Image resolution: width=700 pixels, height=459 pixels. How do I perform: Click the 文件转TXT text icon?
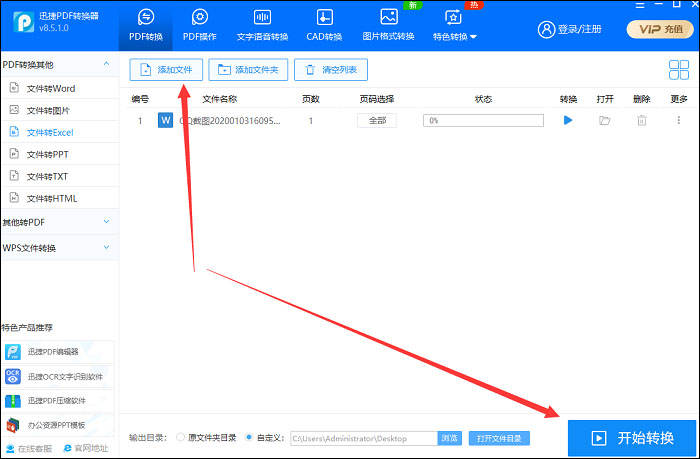click(x=14, y=175)
